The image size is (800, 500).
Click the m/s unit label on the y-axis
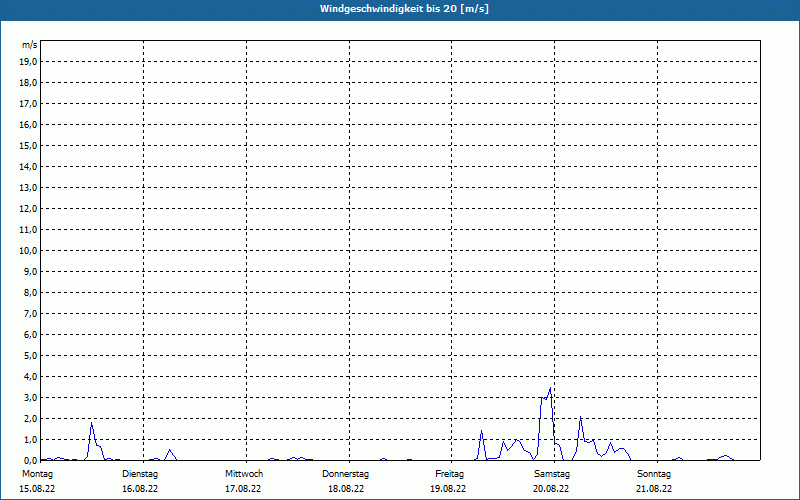point(30,45)
